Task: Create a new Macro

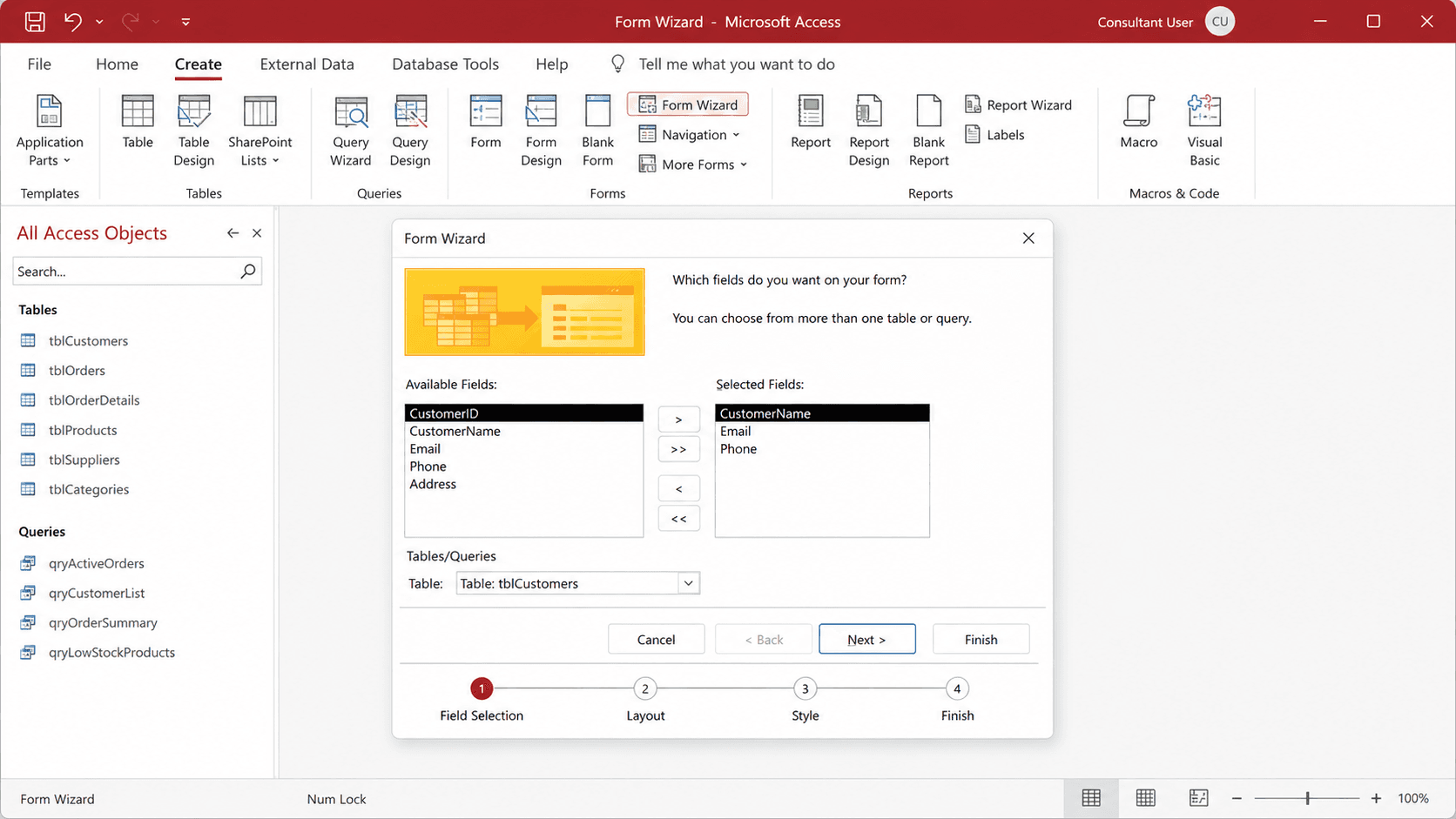Action: pos(1139,122)
